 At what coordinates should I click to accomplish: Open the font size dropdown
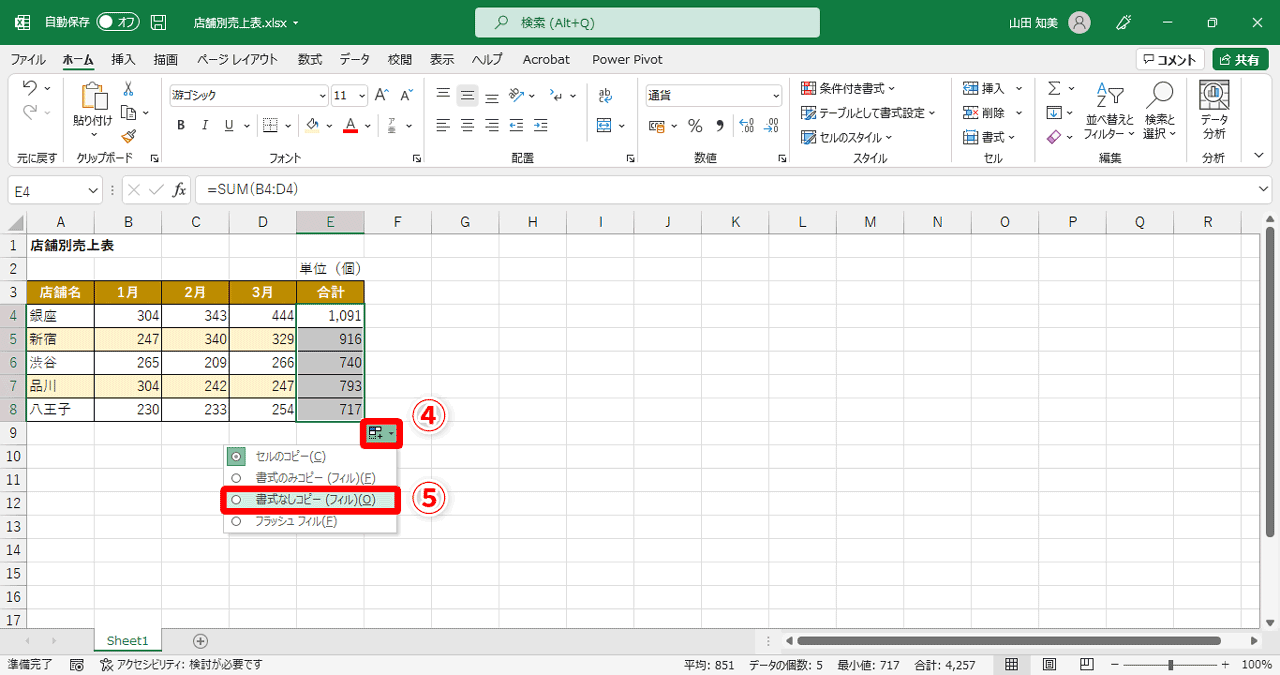[x=362, y=96]
